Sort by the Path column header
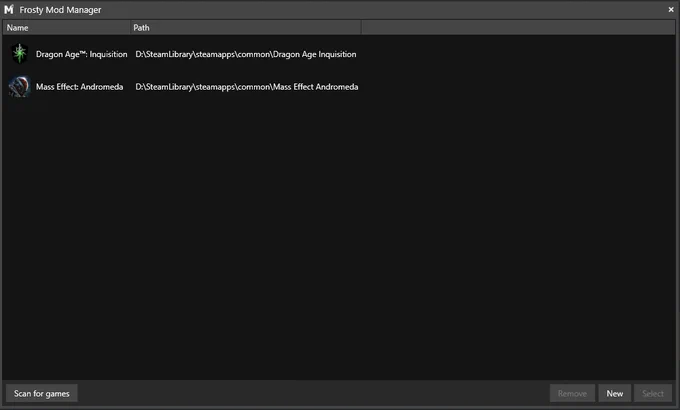 [x=245, y=28]
